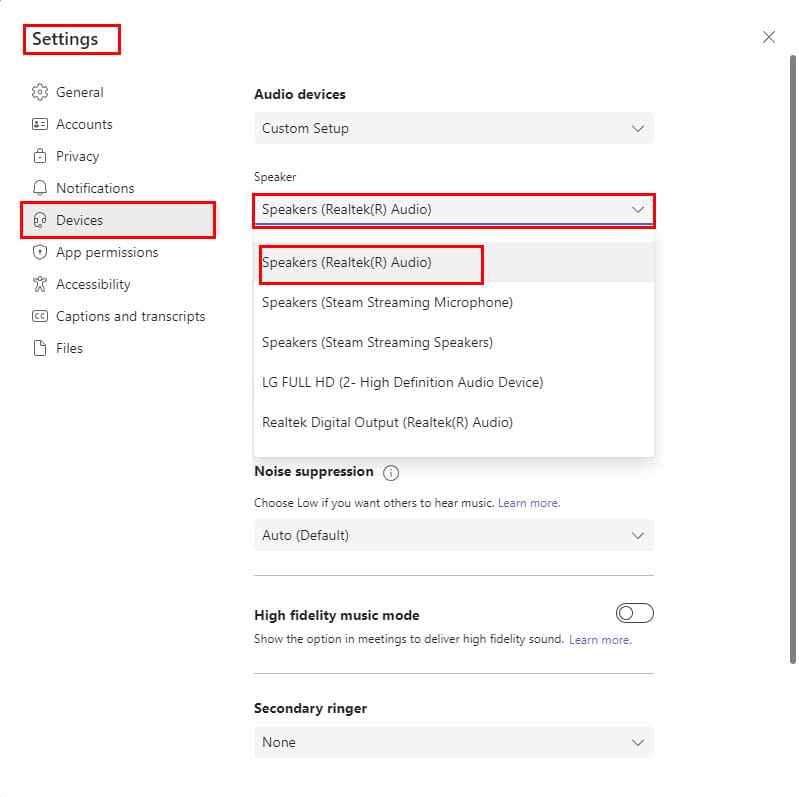Open Learn more link for high fidelity sound
The image size is (799, 797).
600,640
